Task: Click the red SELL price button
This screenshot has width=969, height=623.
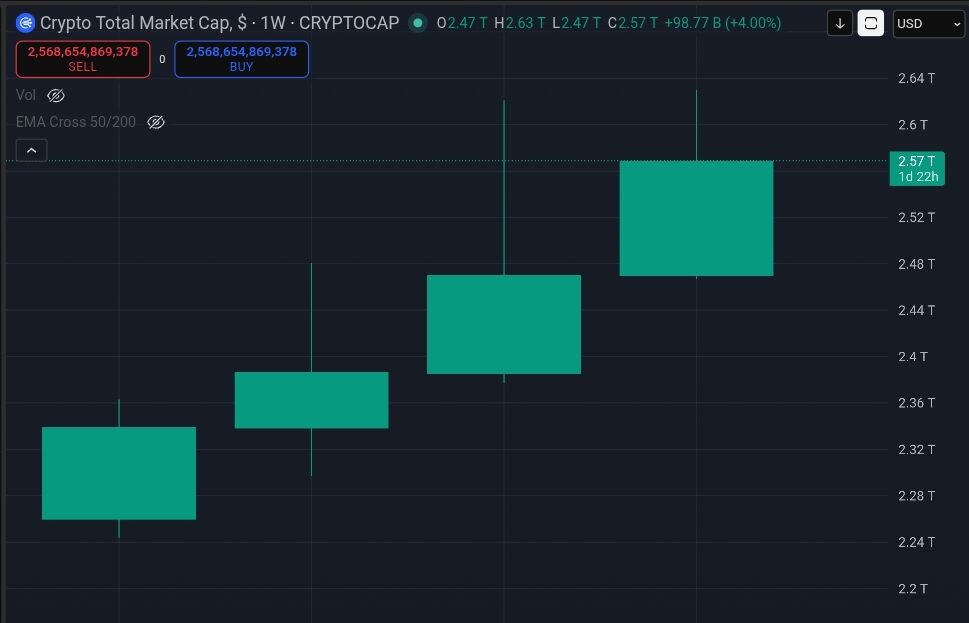Action: pos(83,59)
